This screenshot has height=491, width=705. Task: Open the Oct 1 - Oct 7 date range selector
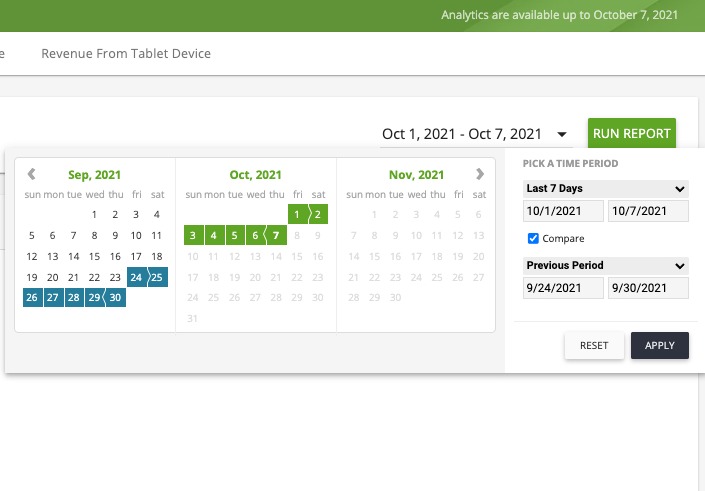(475, 134)
